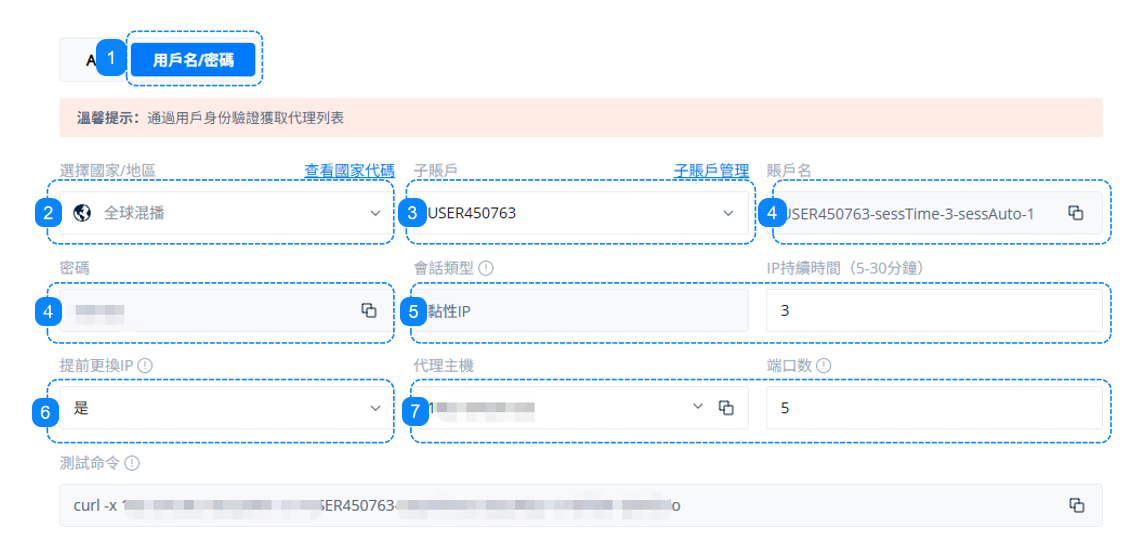
Task: Open the 全球混播 country/region dropdown
Action: [225, 213]
